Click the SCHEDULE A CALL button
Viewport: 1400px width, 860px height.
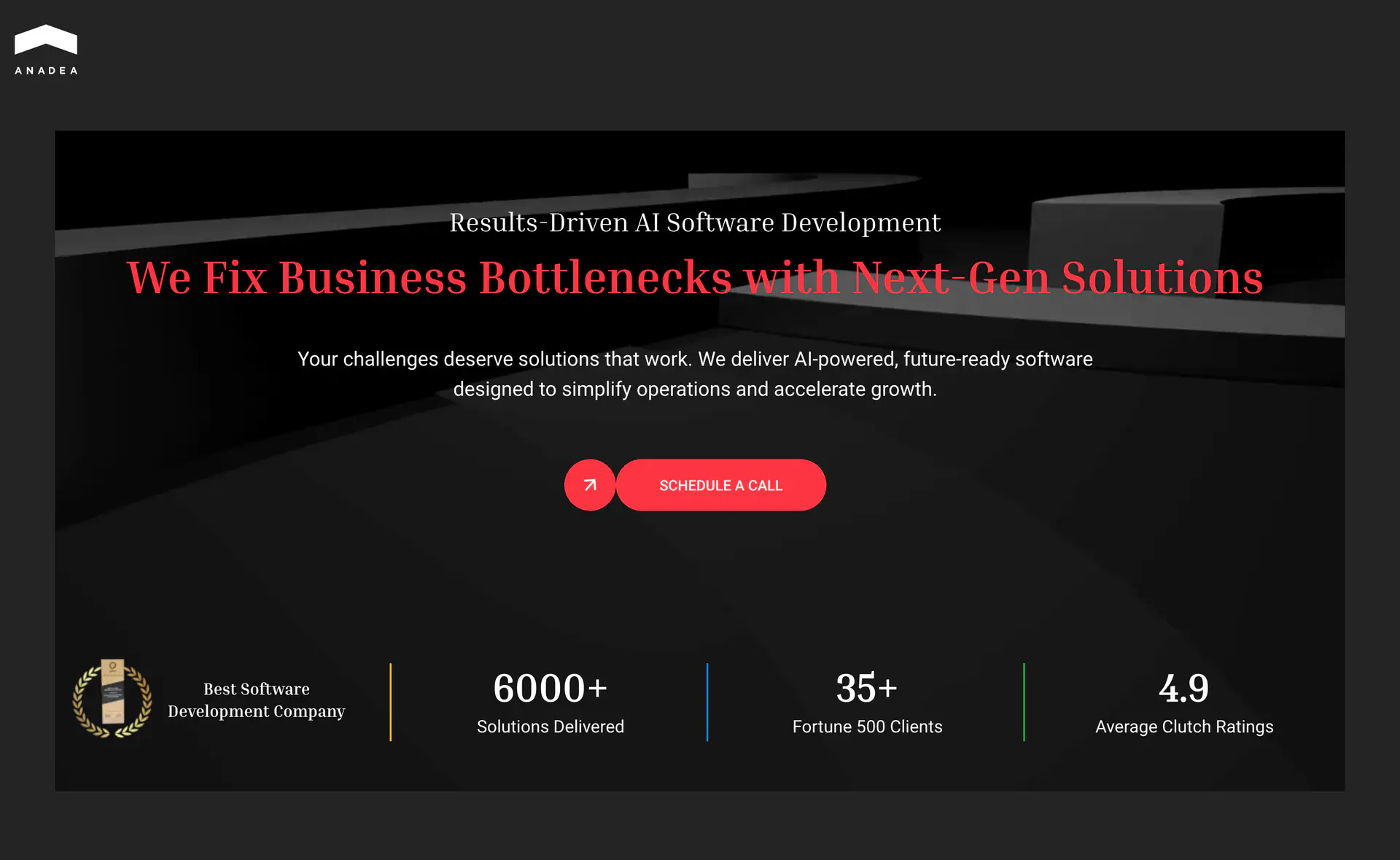(x=720, y=485)
